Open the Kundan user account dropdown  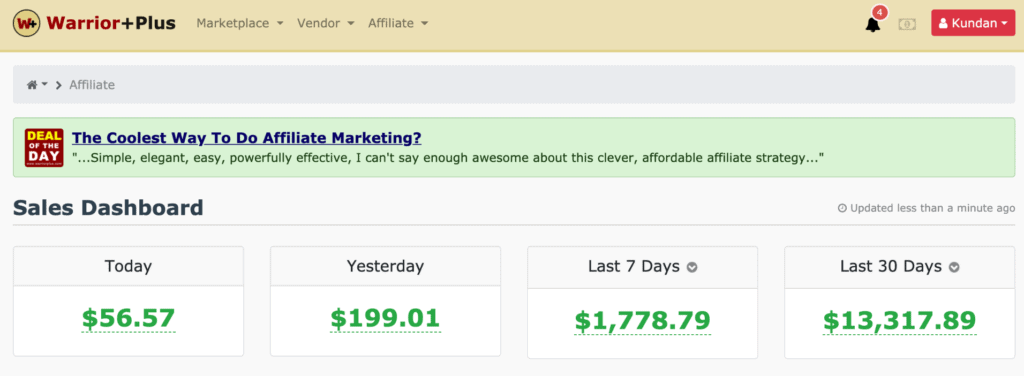[x=973, y=24]
